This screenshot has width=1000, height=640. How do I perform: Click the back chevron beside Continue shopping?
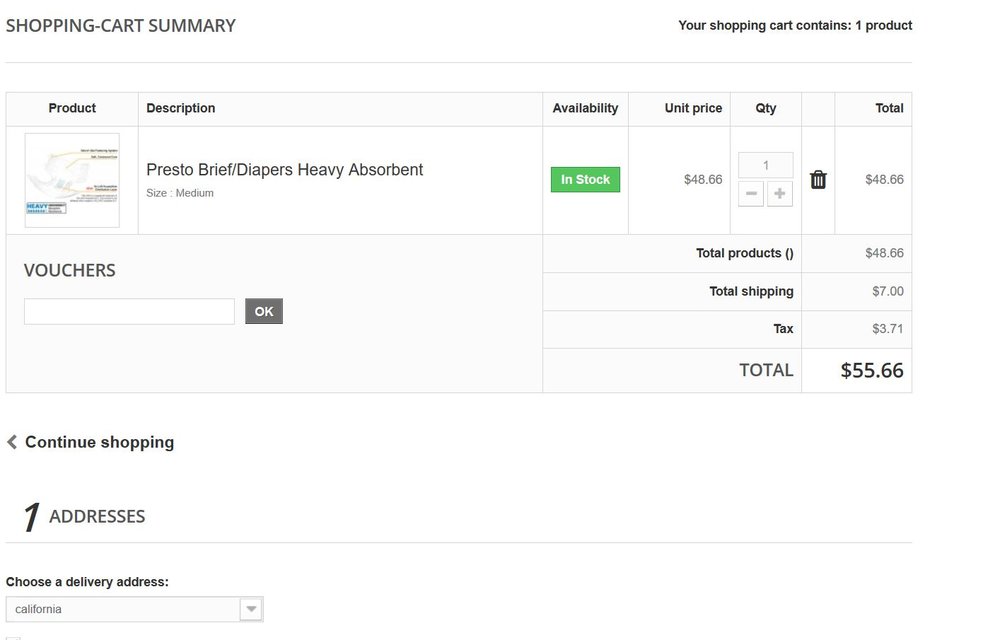point(12,442)
